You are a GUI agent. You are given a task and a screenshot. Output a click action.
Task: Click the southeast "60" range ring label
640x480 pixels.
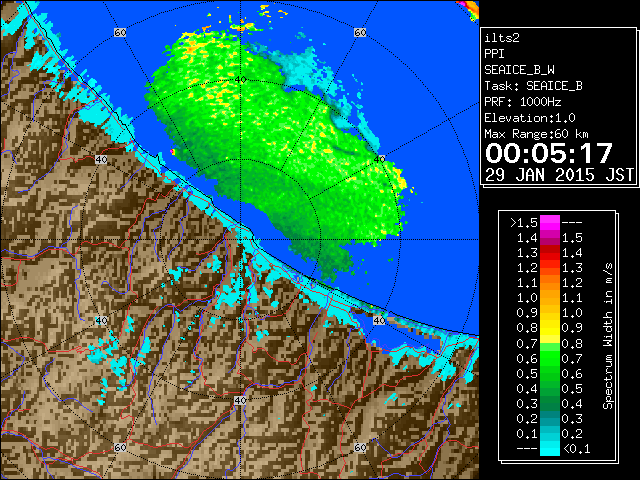pyautogui.click(x=360, y=448)
